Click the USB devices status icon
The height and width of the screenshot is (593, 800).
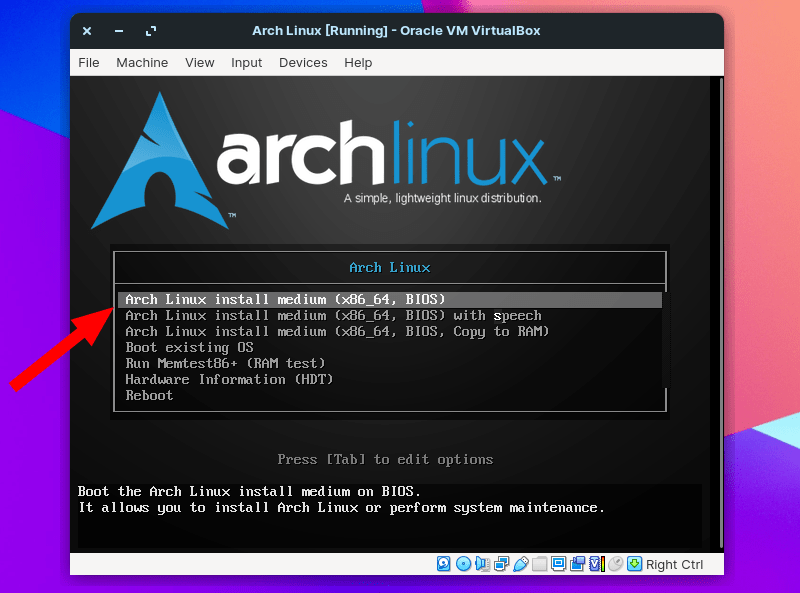click(x=520, y=564)
